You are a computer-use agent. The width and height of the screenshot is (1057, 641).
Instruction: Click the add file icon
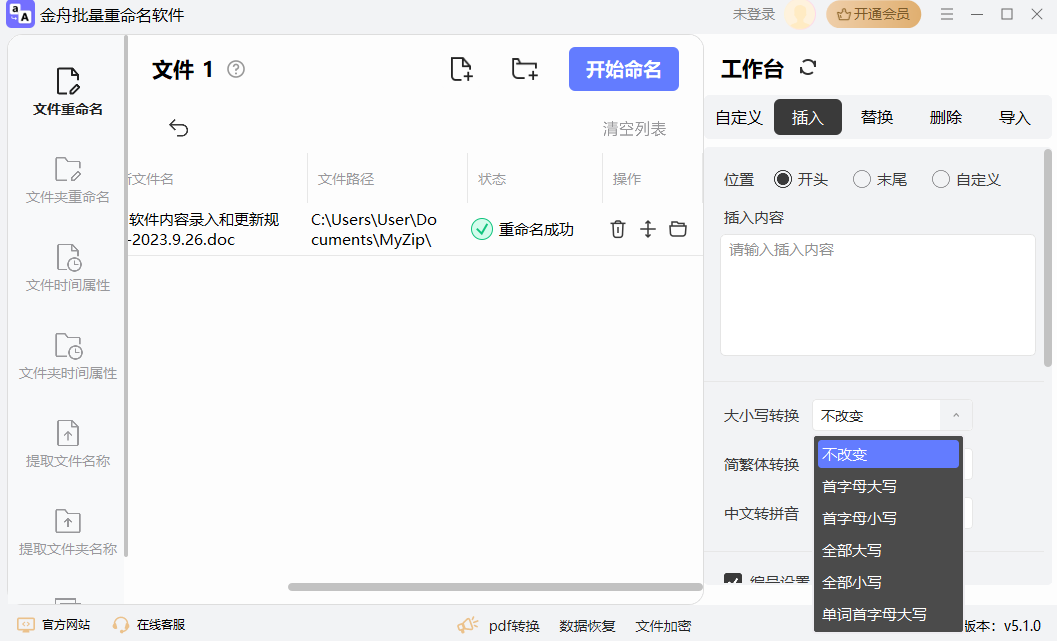(461, 69)
